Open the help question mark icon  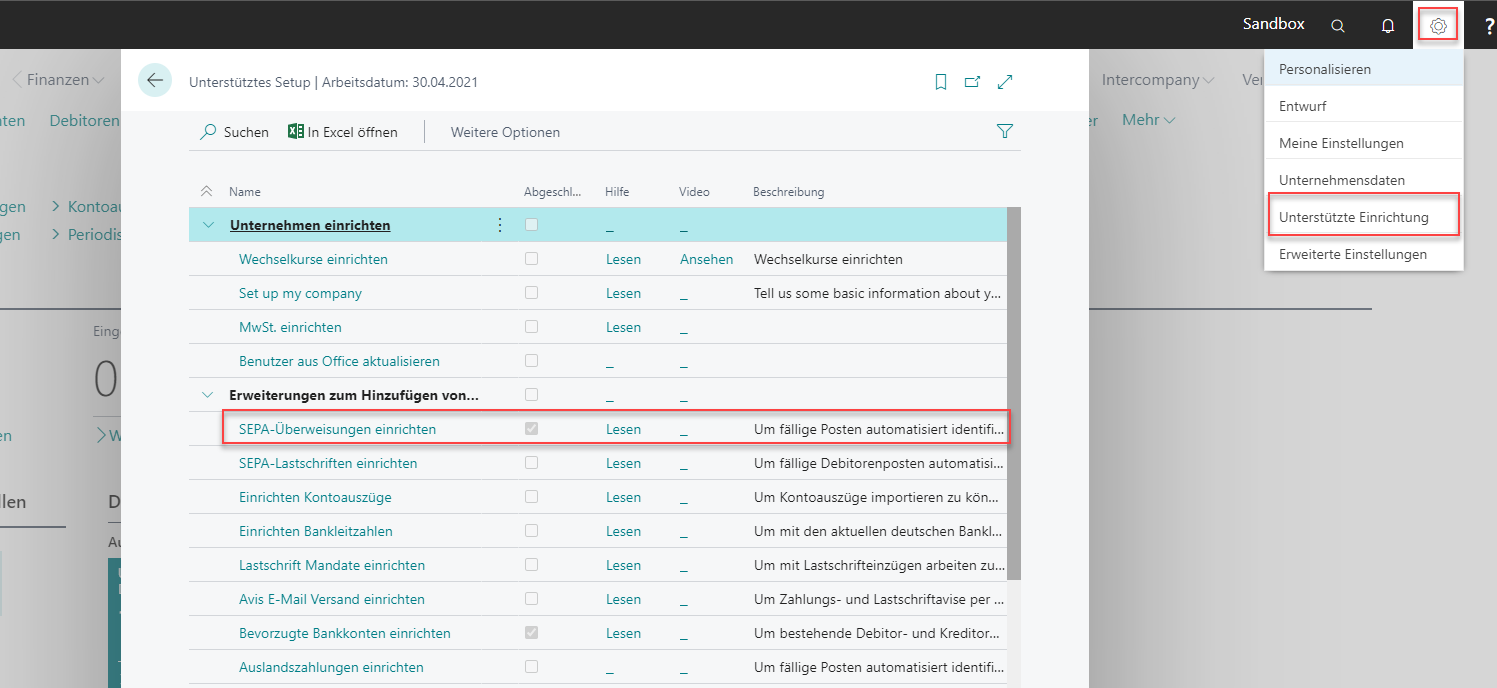[1490, 26]
